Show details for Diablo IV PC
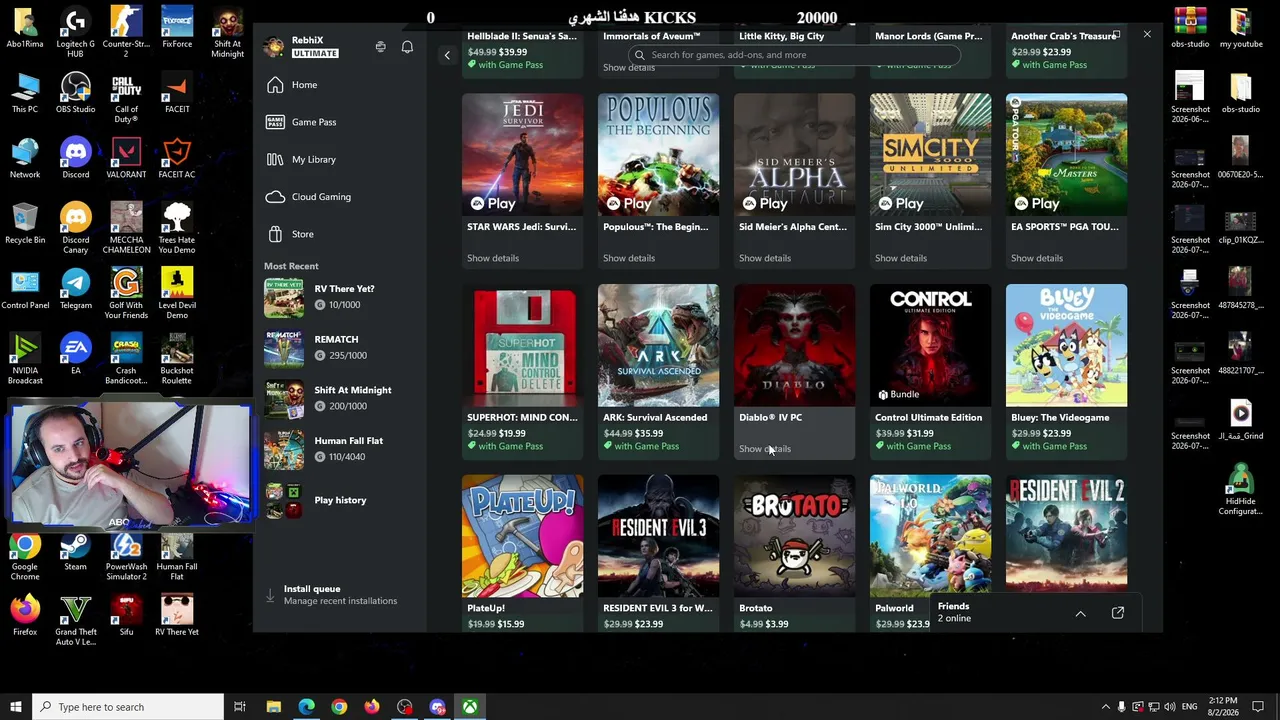 765,449
